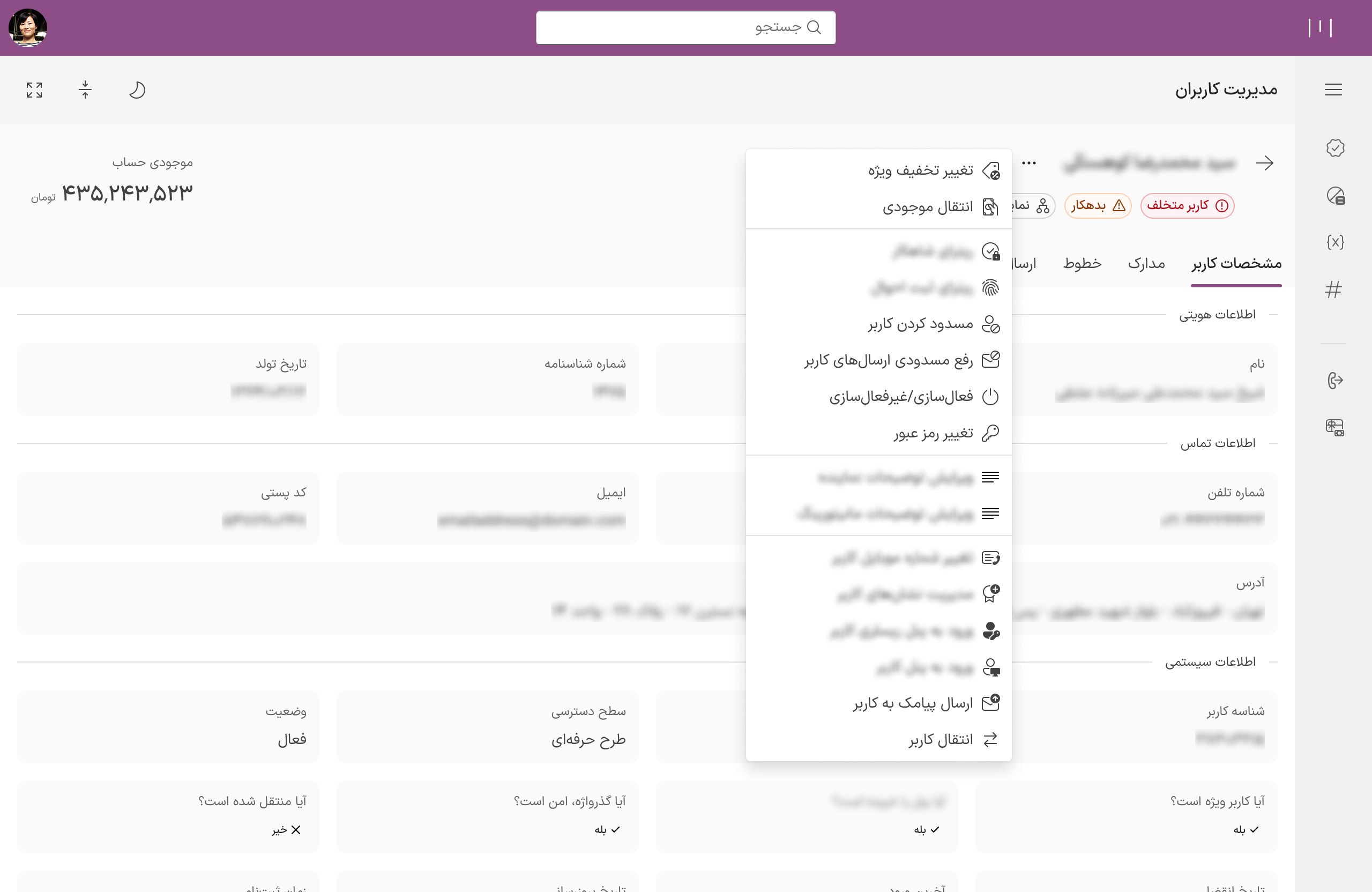The width and height of the screenshot is (1372, 892).
Task: Click the collapse vertical arrows icon
Action: point(85,90)
